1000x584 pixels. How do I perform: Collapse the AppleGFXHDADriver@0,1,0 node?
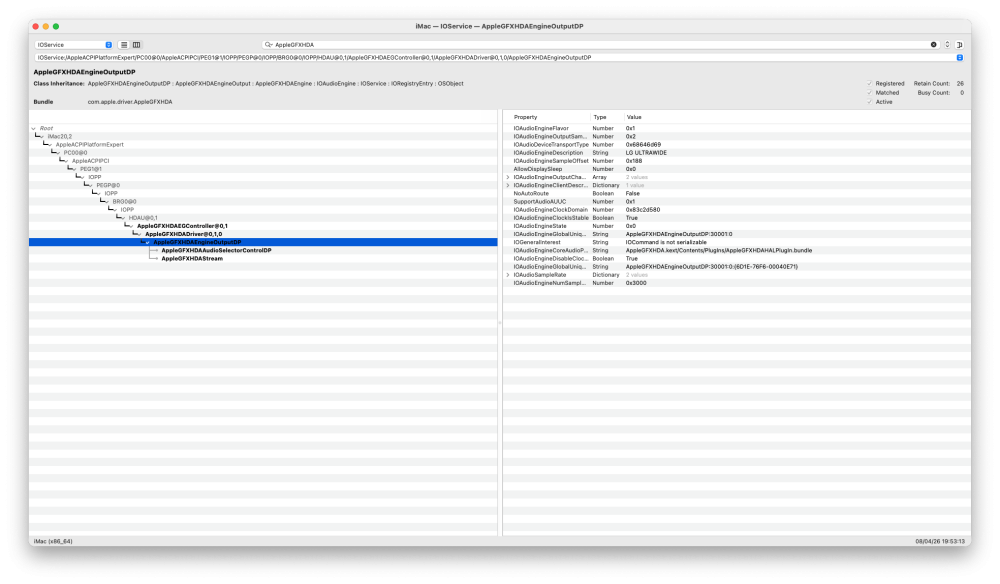[x=140, y=234]
